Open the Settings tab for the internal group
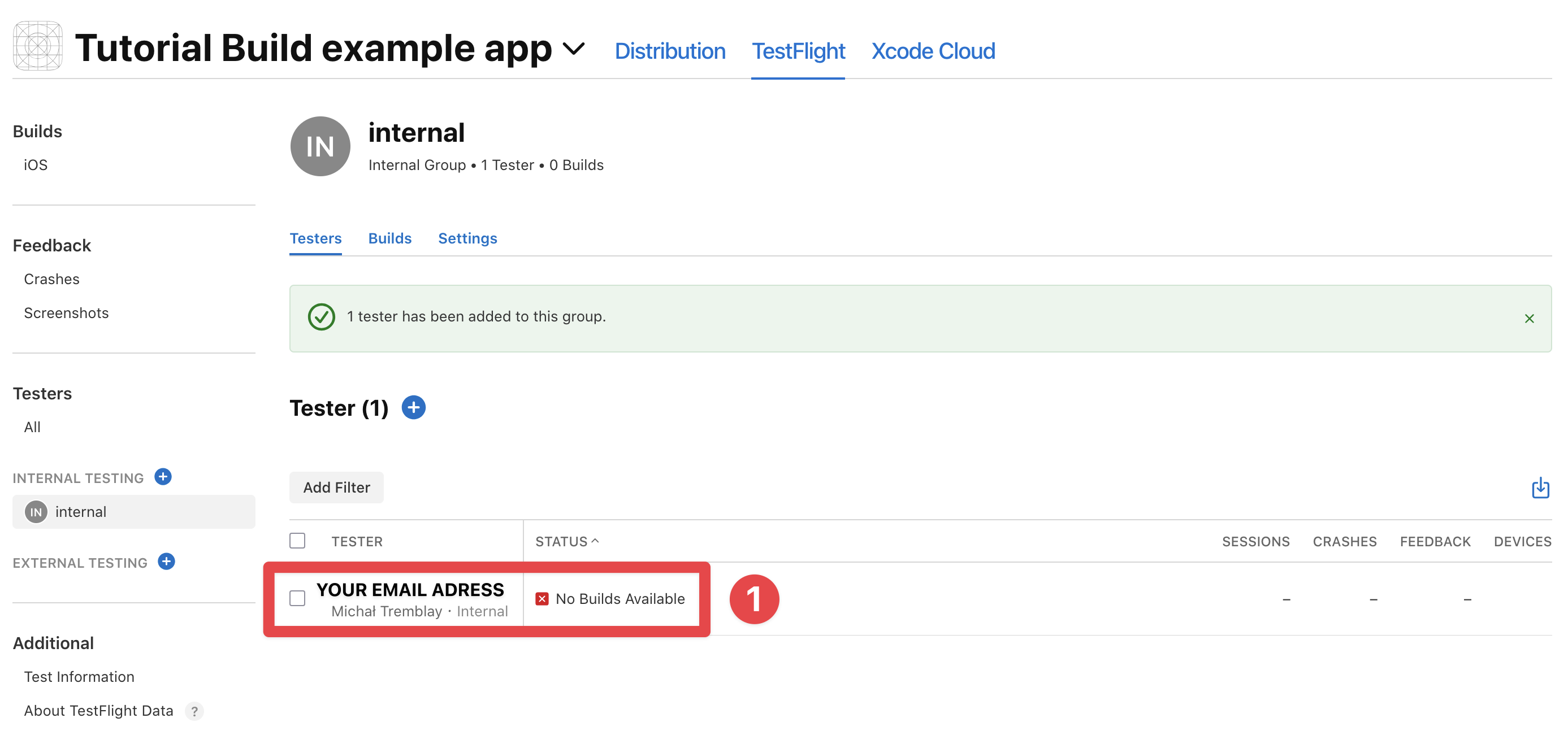Viewport: 1568px width, 731px height. (467, 238)
